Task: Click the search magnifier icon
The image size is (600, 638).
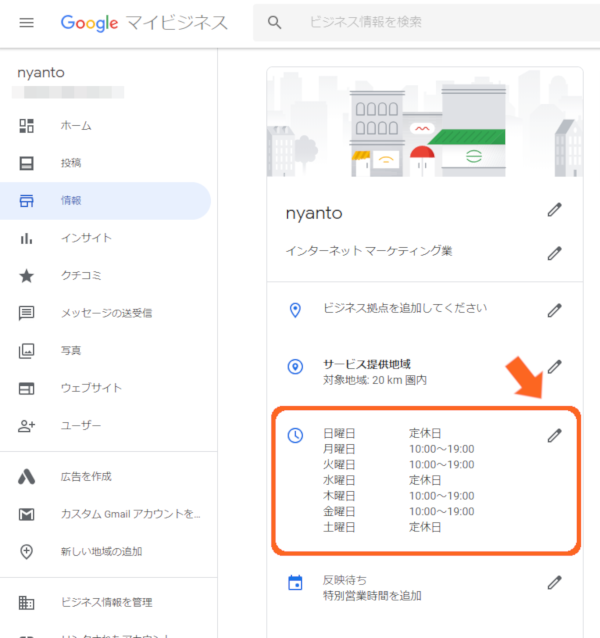Action: [x=275, y=22]
